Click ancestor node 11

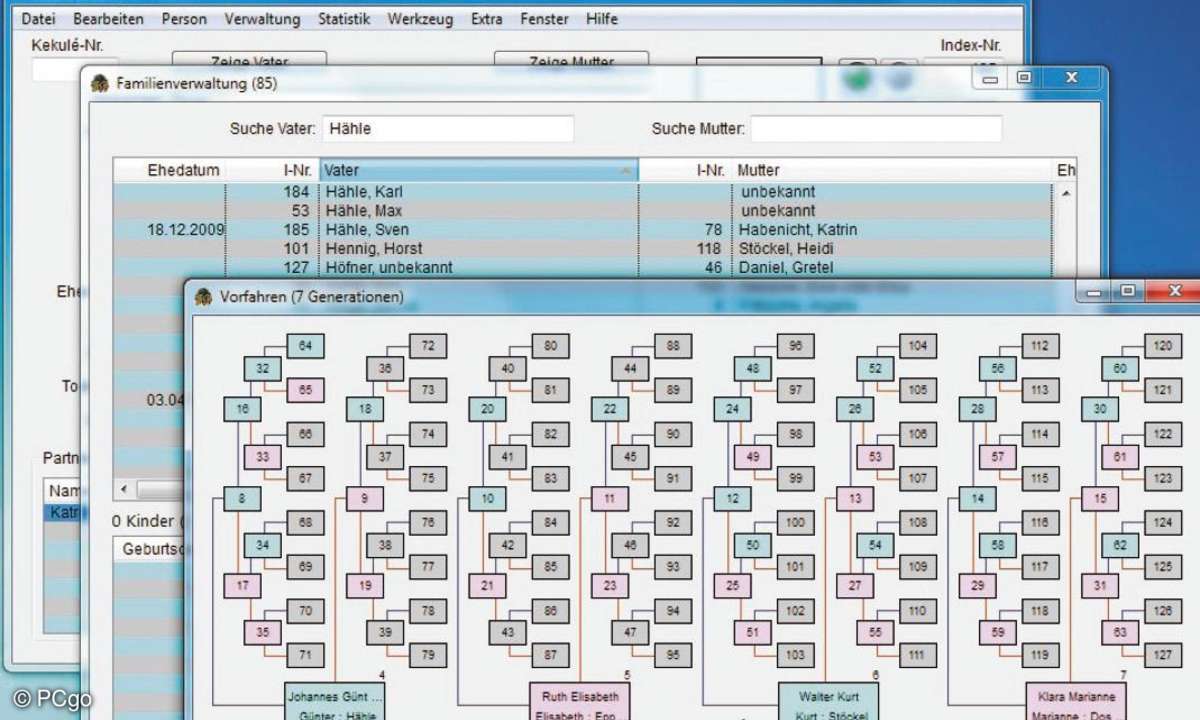coord(610,498)
